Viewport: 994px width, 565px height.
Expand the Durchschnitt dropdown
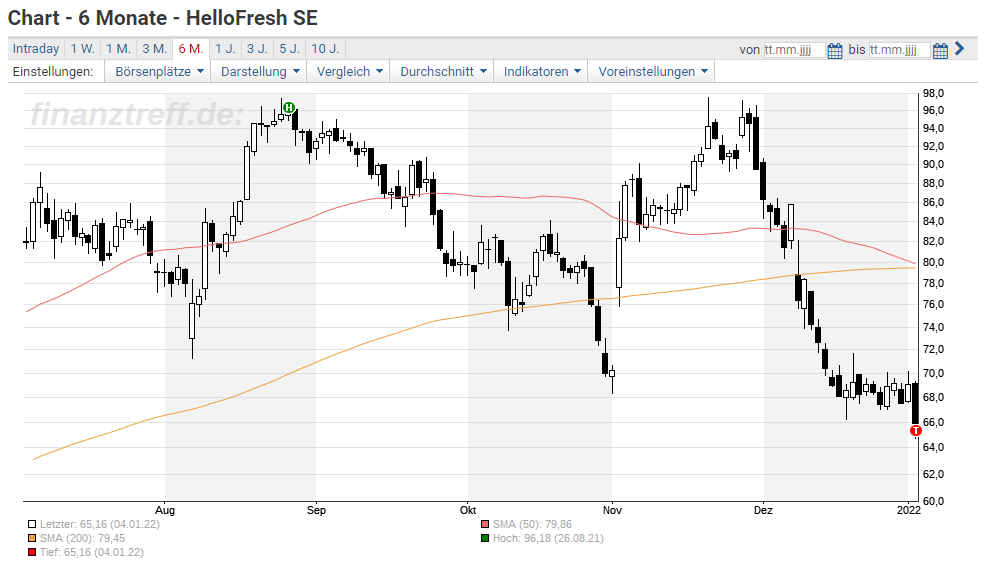tap(443, 72)
